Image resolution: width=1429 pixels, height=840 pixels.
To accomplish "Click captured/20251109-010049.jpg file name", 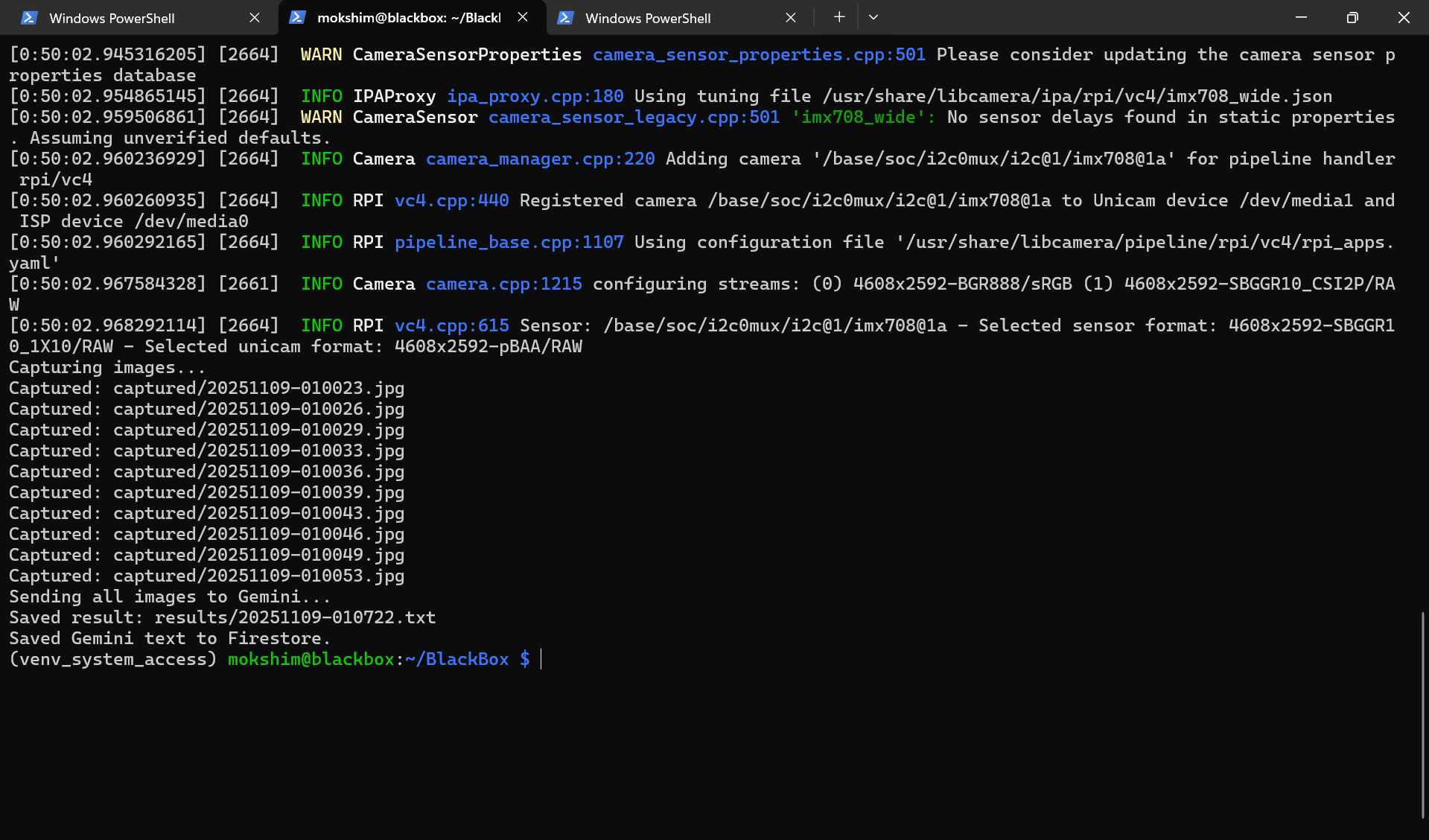I will 258,555.
